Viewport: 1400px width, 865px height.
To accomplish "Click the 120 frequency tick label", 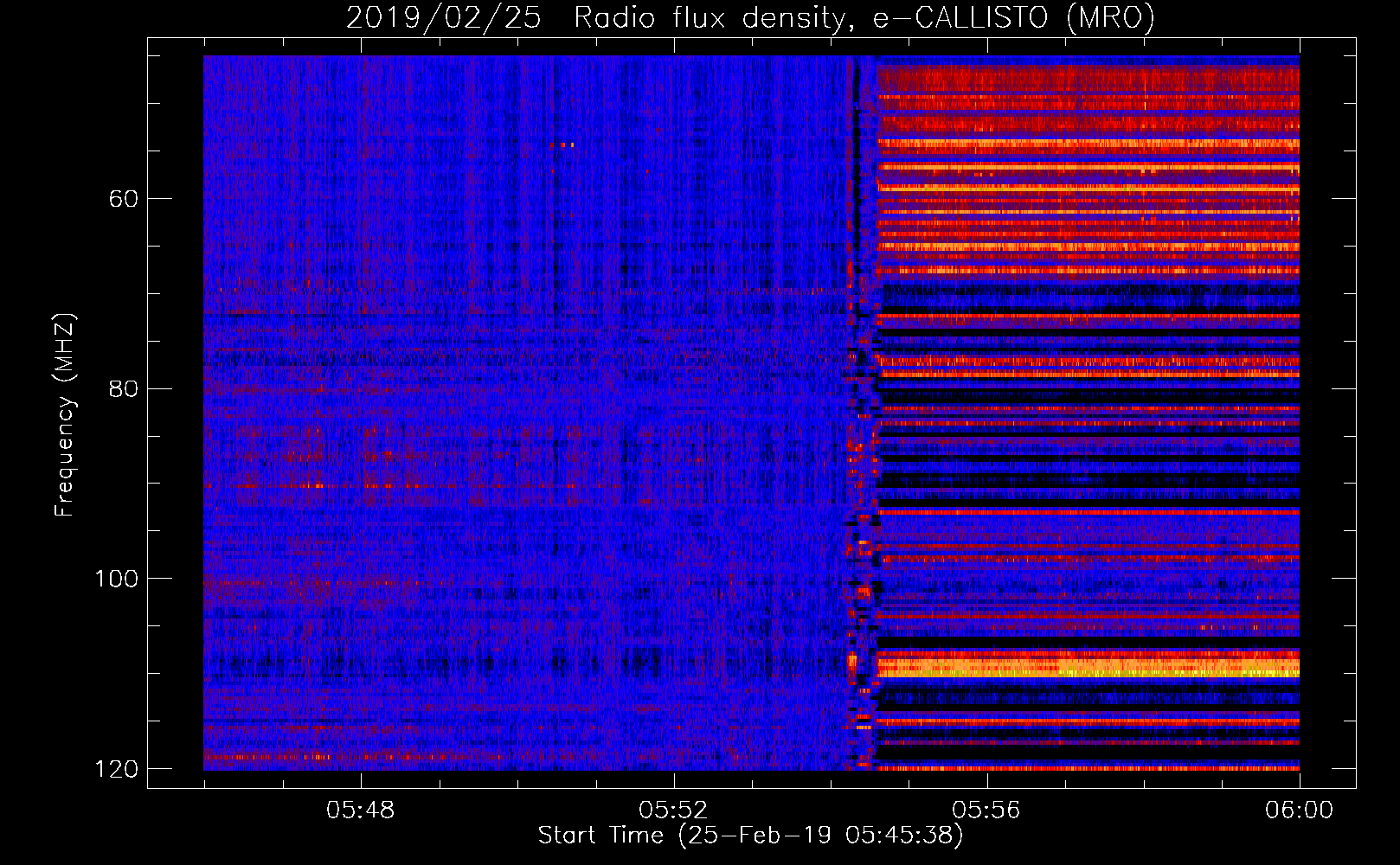I will [116, 769].
